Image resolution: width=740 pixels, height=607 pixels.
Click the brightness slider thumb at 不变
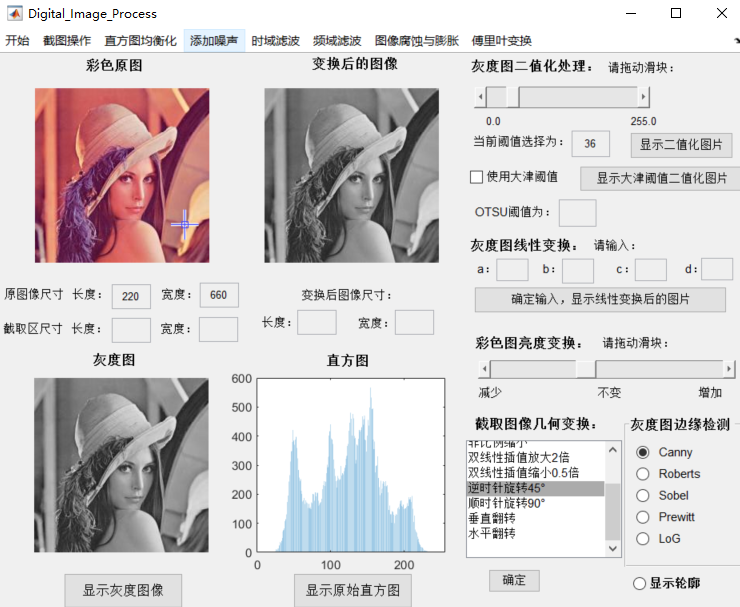(586, 369)
